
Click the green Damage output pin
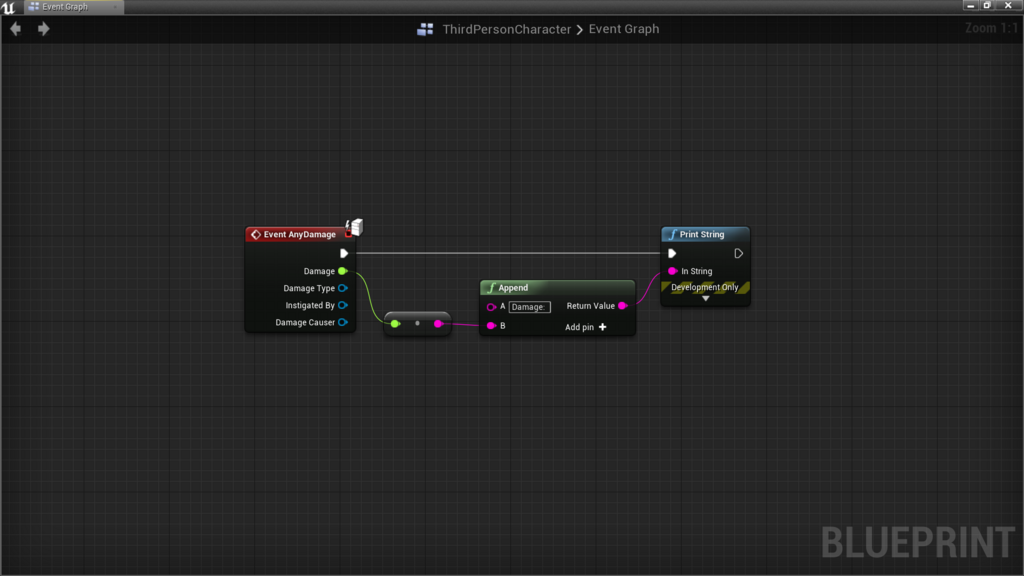click(342, 271)
